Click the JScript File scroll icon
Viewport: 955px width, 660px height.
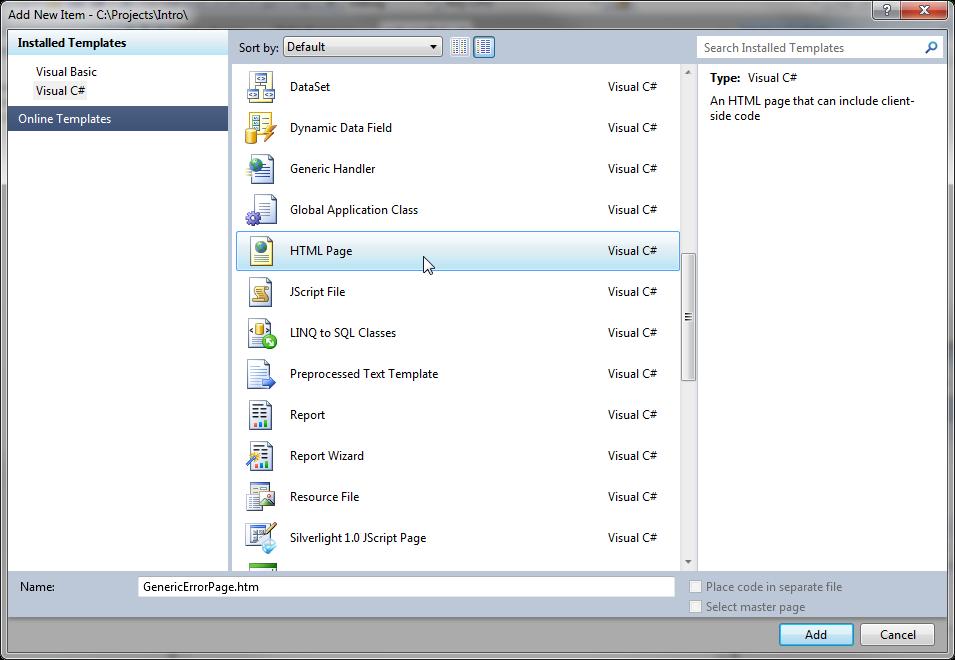tap(261, 292)
